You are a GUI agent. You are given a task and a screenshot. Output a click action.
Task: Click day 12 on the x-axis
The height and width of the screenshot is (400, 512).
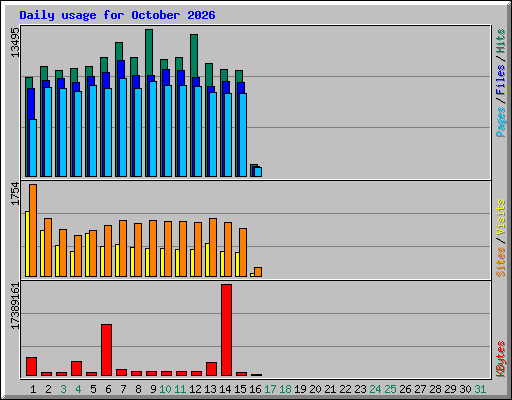(195, 389)
